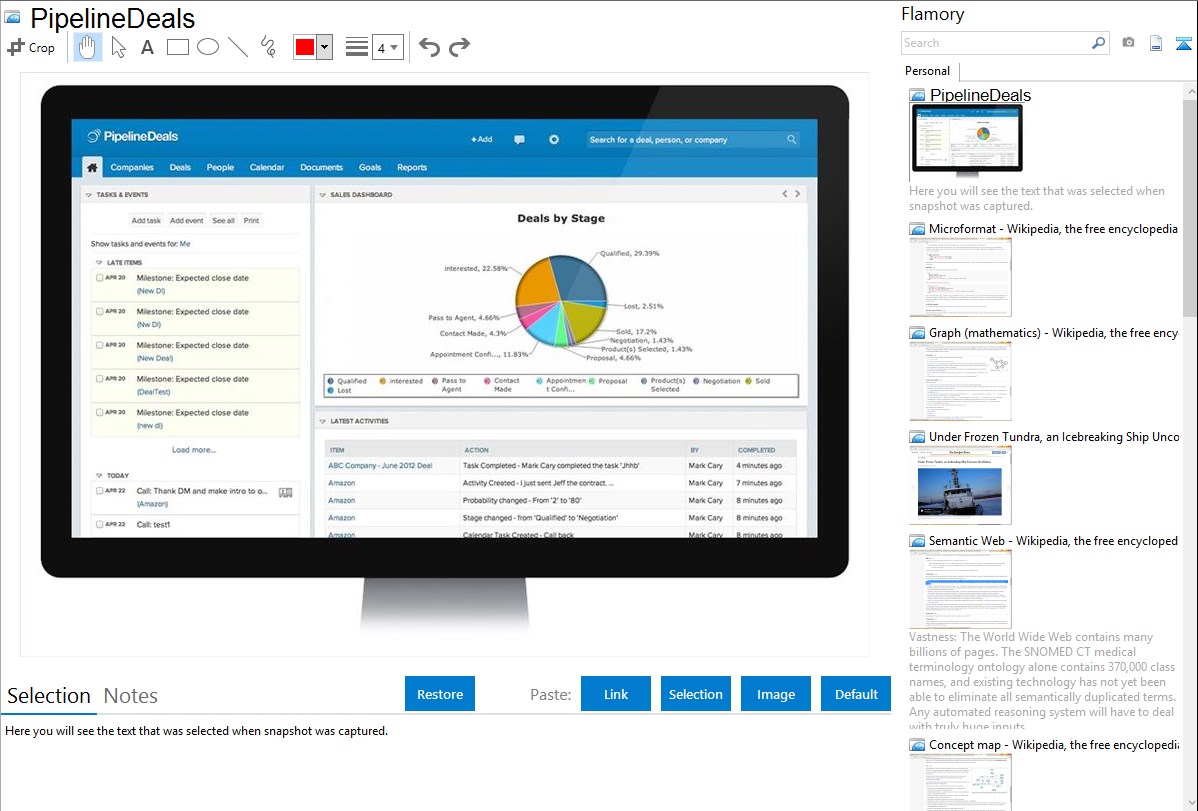Click the PipelineDeals title in the snapshot list
The width and height of the screenshot is (1198, 811).
coord(980,96)
